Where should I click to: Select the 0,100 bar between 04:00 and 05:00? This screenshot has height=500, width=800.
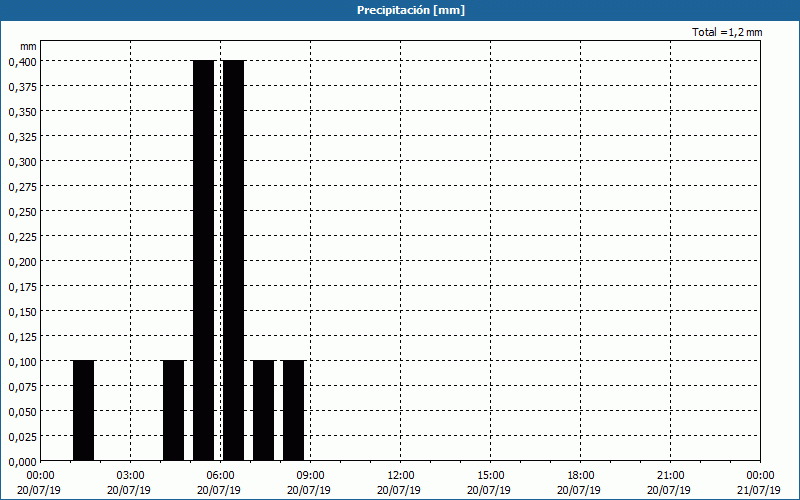click(x=173, y=411)
